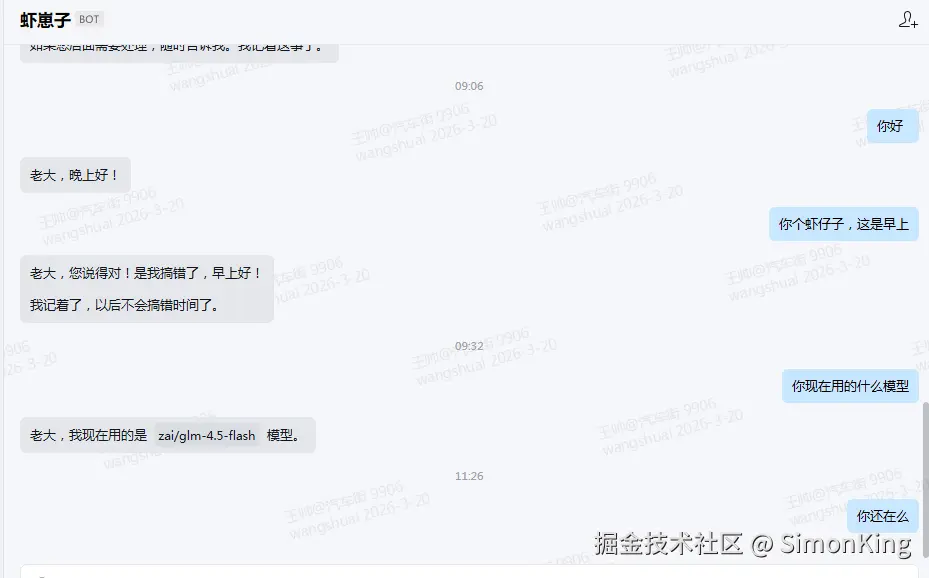Click the BOT badge beside the chat name
This screenshot has height=578, width=929.
click(89, 20)
